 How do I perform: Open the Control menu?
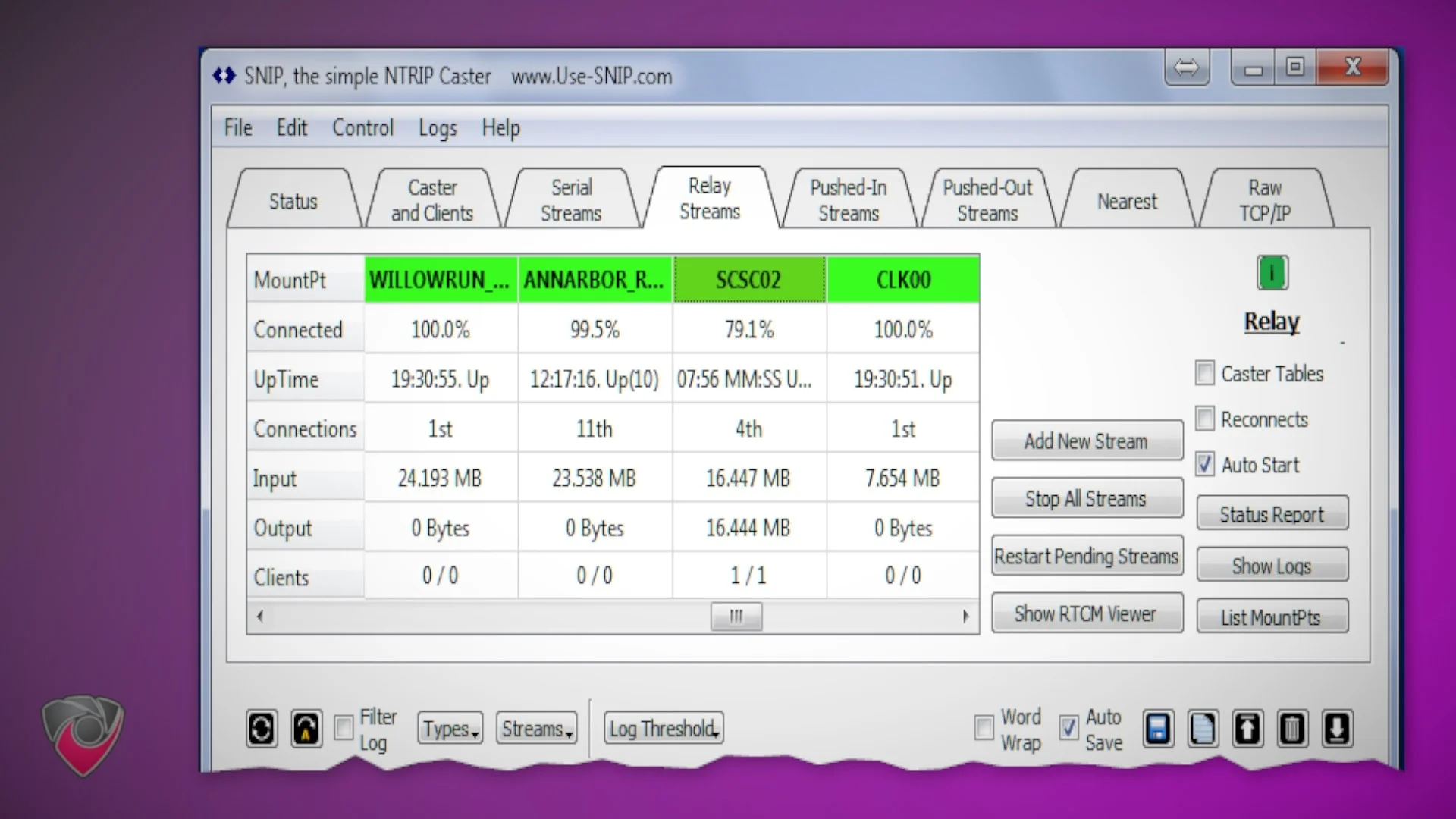(x=363, y=127)
